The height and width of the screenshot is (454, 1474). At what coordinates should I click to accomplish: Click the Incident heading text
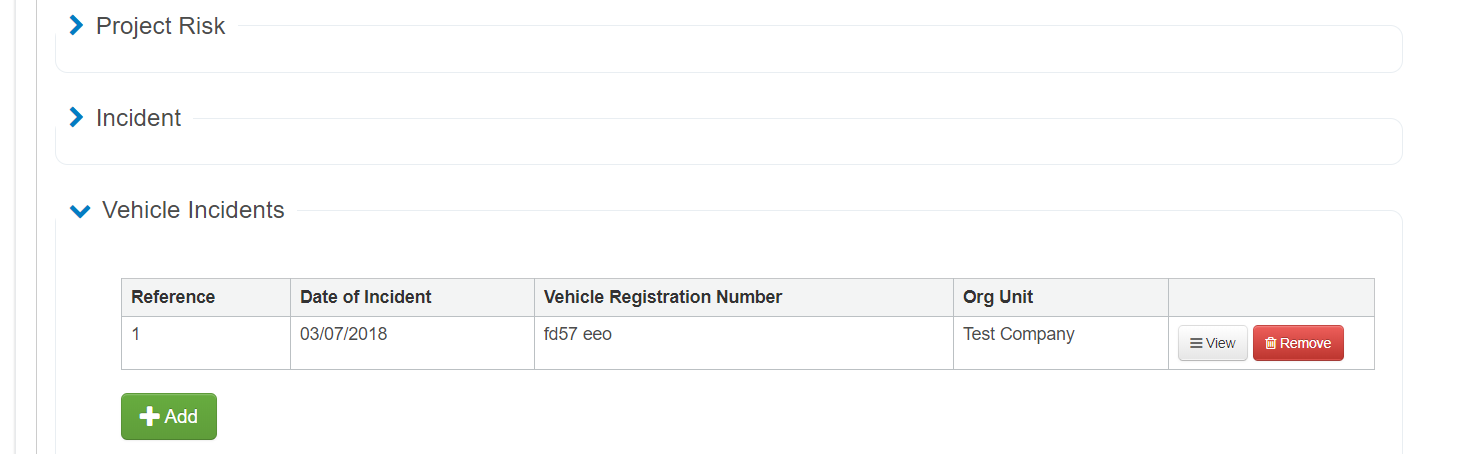138,118
